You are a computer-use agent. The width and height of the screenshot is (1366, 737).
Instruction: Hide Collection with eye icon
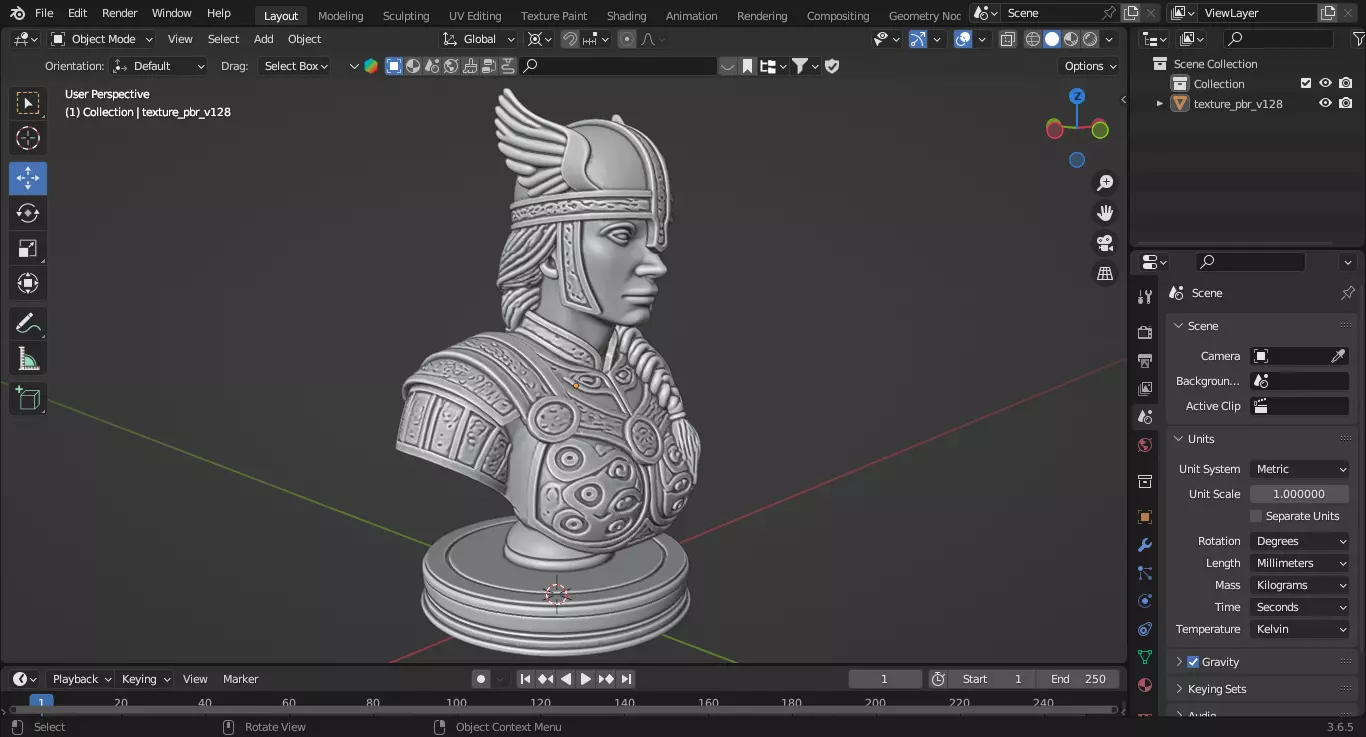tap(1325, 83)
